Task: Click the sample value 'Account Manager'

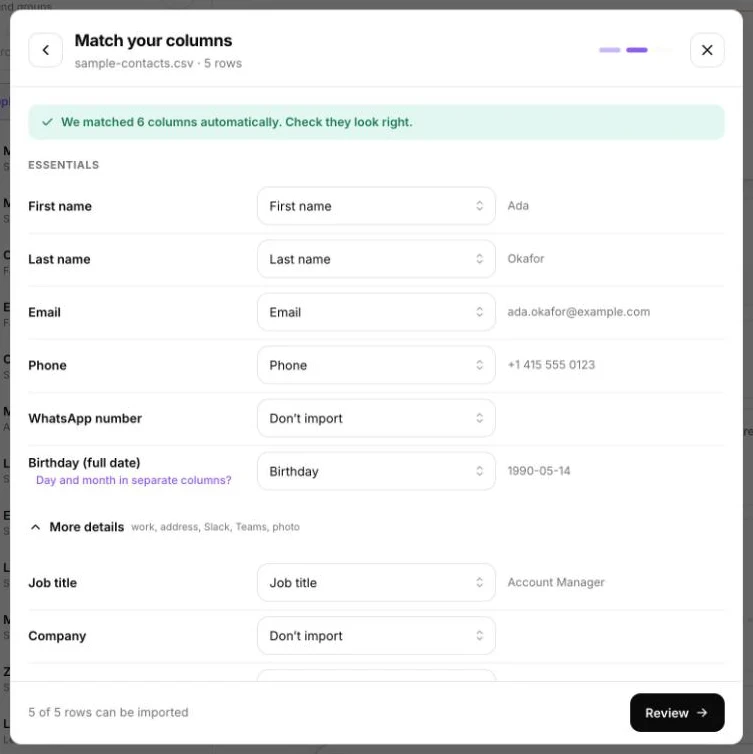Action: tap(556, 582)
